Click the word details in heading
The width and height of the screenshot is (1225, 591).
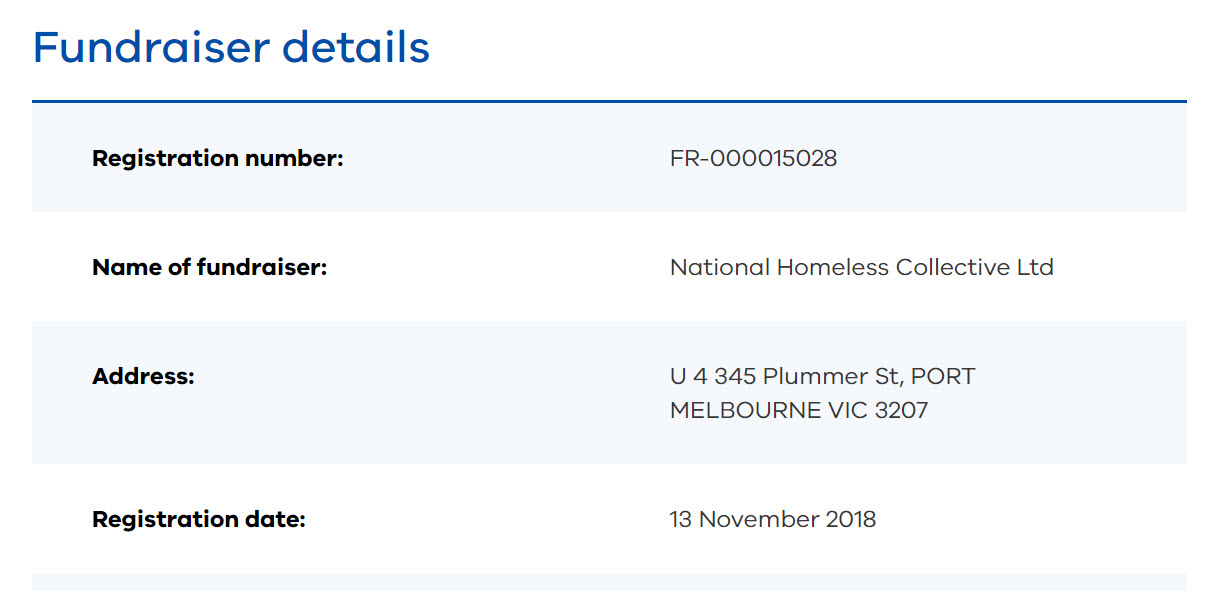pos(357,47)
